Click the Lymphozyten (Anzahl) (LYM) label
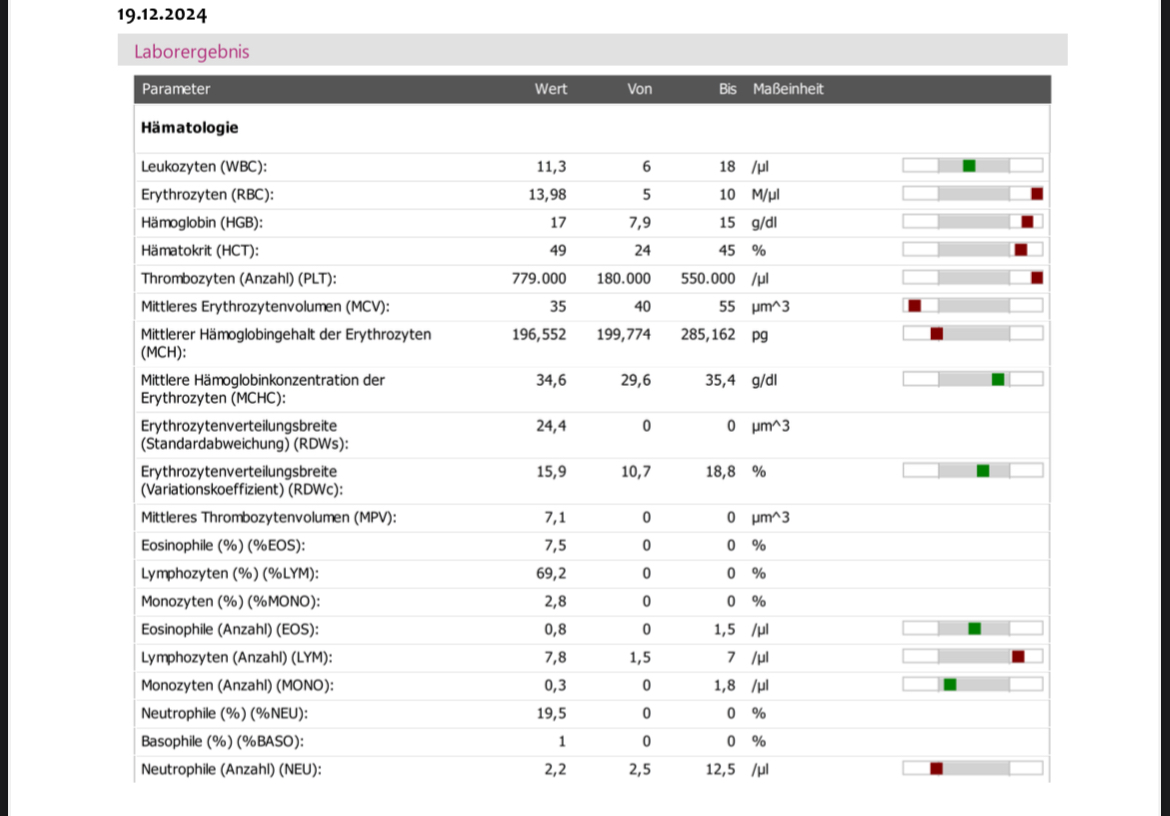Screen dimensions: 1170x816 (237, 657)
